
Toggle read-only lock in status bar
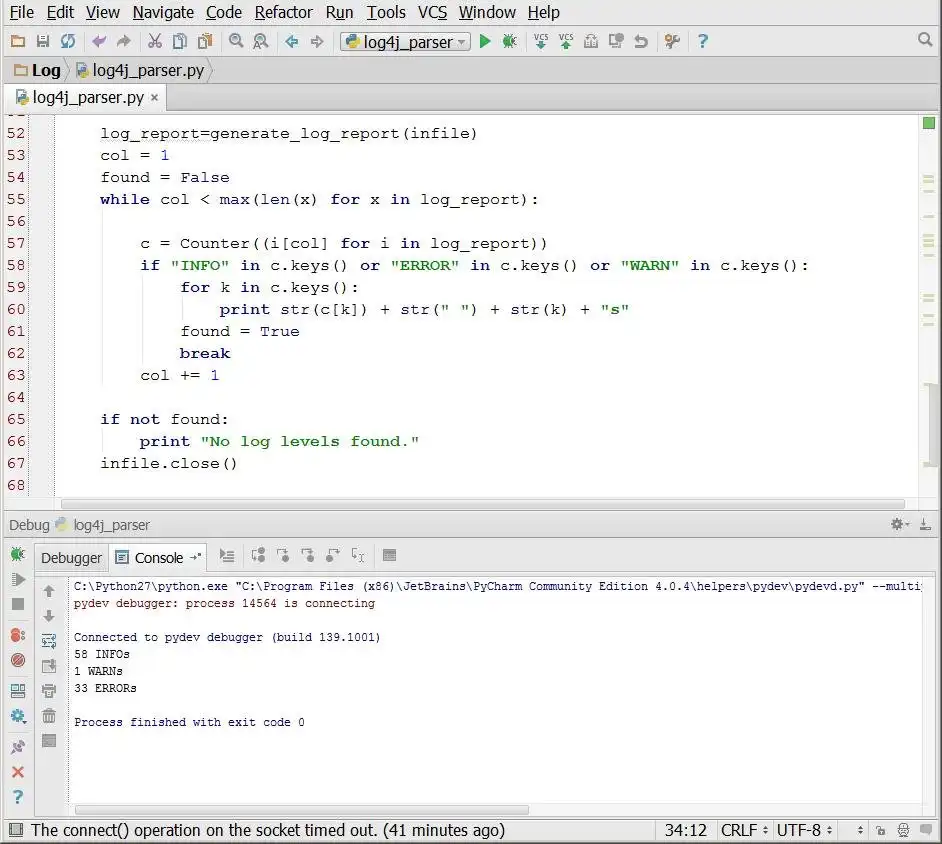[x=881, y=831]
